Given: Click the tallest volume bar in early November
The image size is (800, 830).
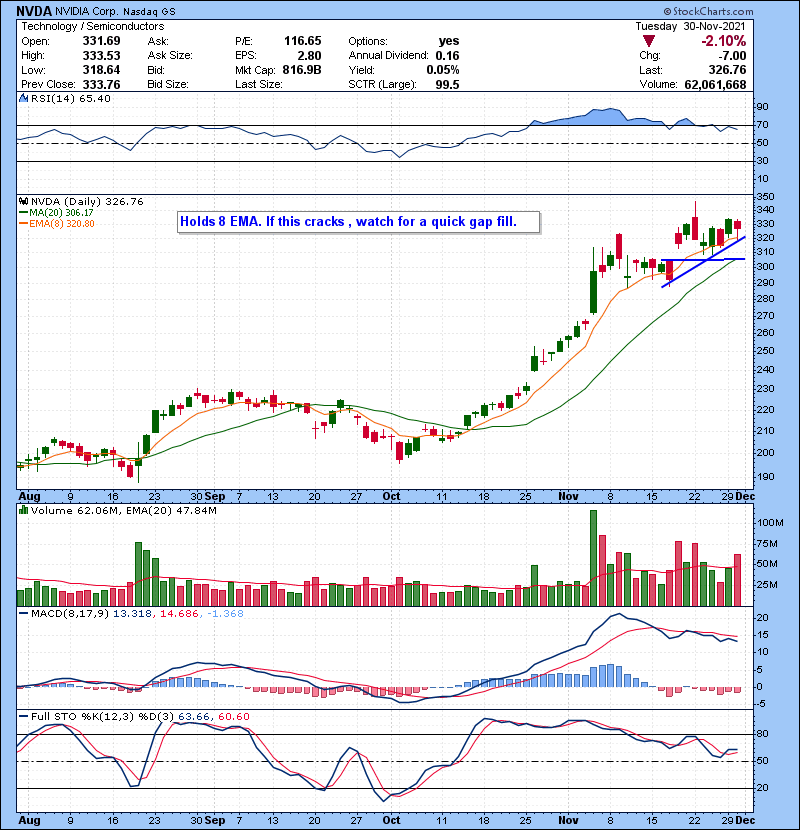Looking at the screenshot, I should coord(594,558).
